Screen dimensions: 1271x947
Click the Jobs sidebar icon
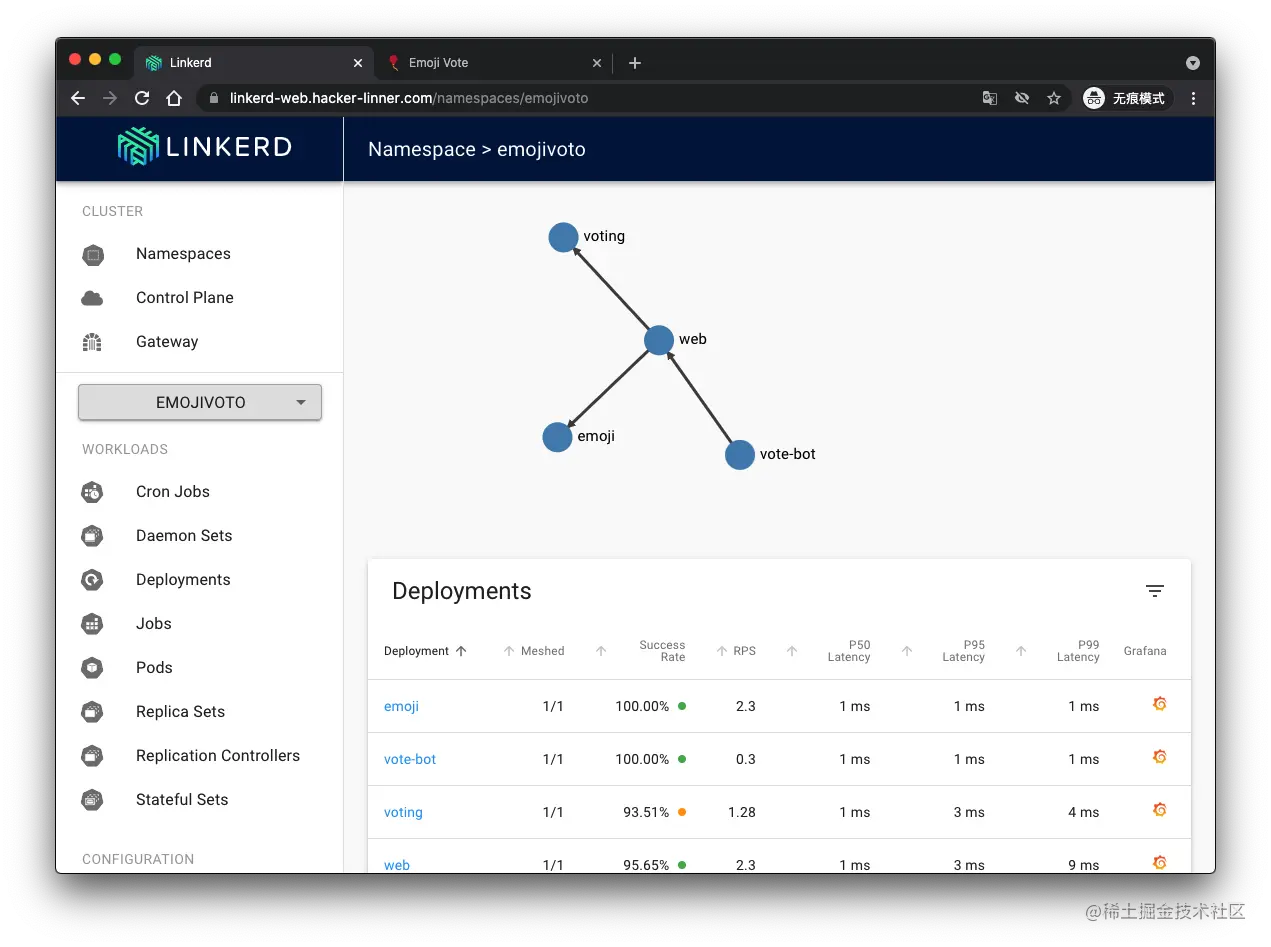tap(92, 624)
